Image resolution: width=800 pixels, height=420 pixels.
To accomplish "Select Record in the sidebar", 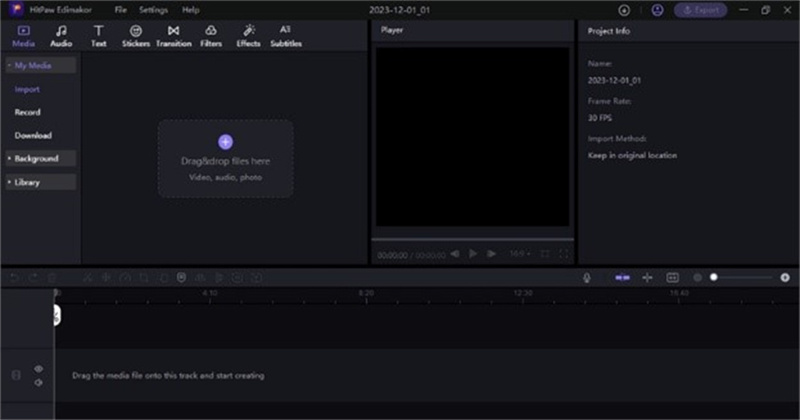I will tap(28, 112).
